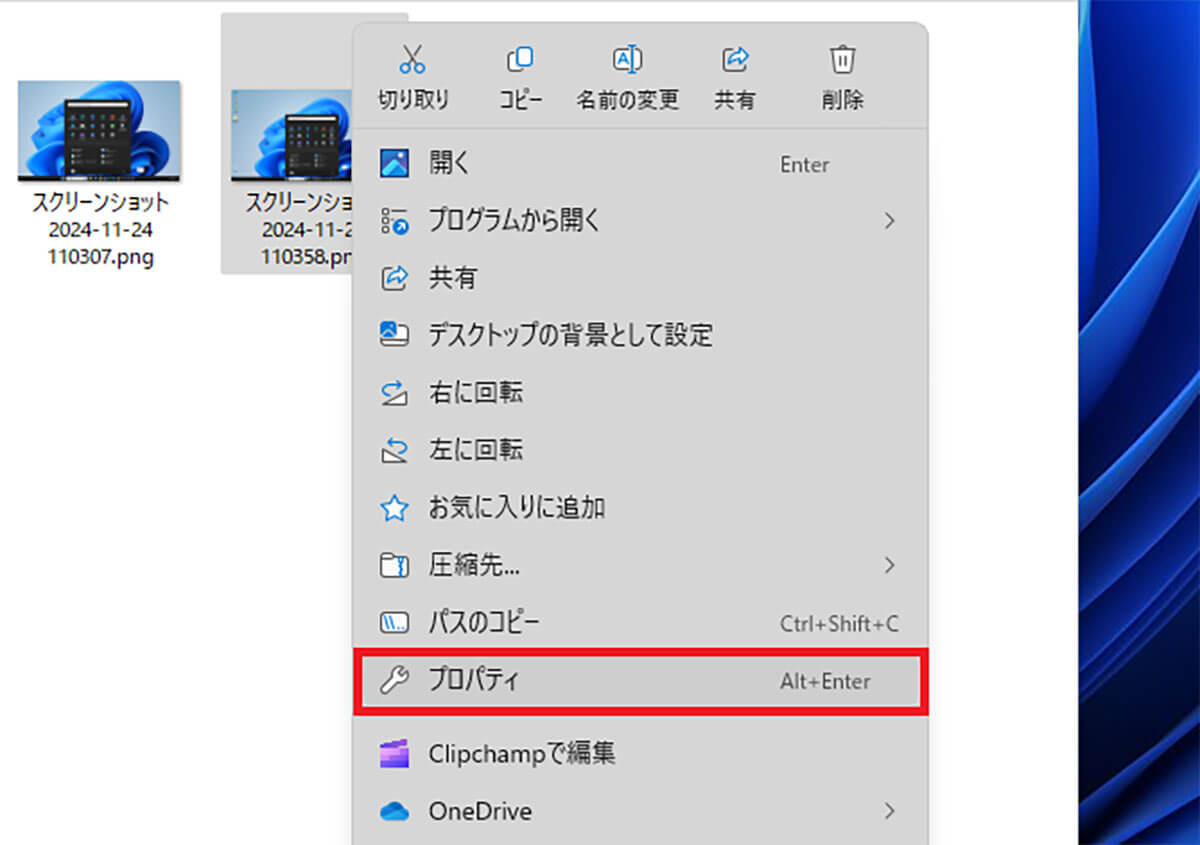
Task: Open the 圧縮先... menu entry
Action: tap(640, 566)
